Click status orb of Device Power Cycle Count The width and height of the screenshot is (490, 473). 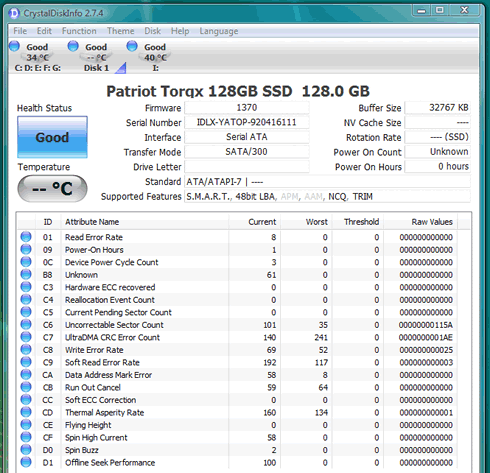26,262
